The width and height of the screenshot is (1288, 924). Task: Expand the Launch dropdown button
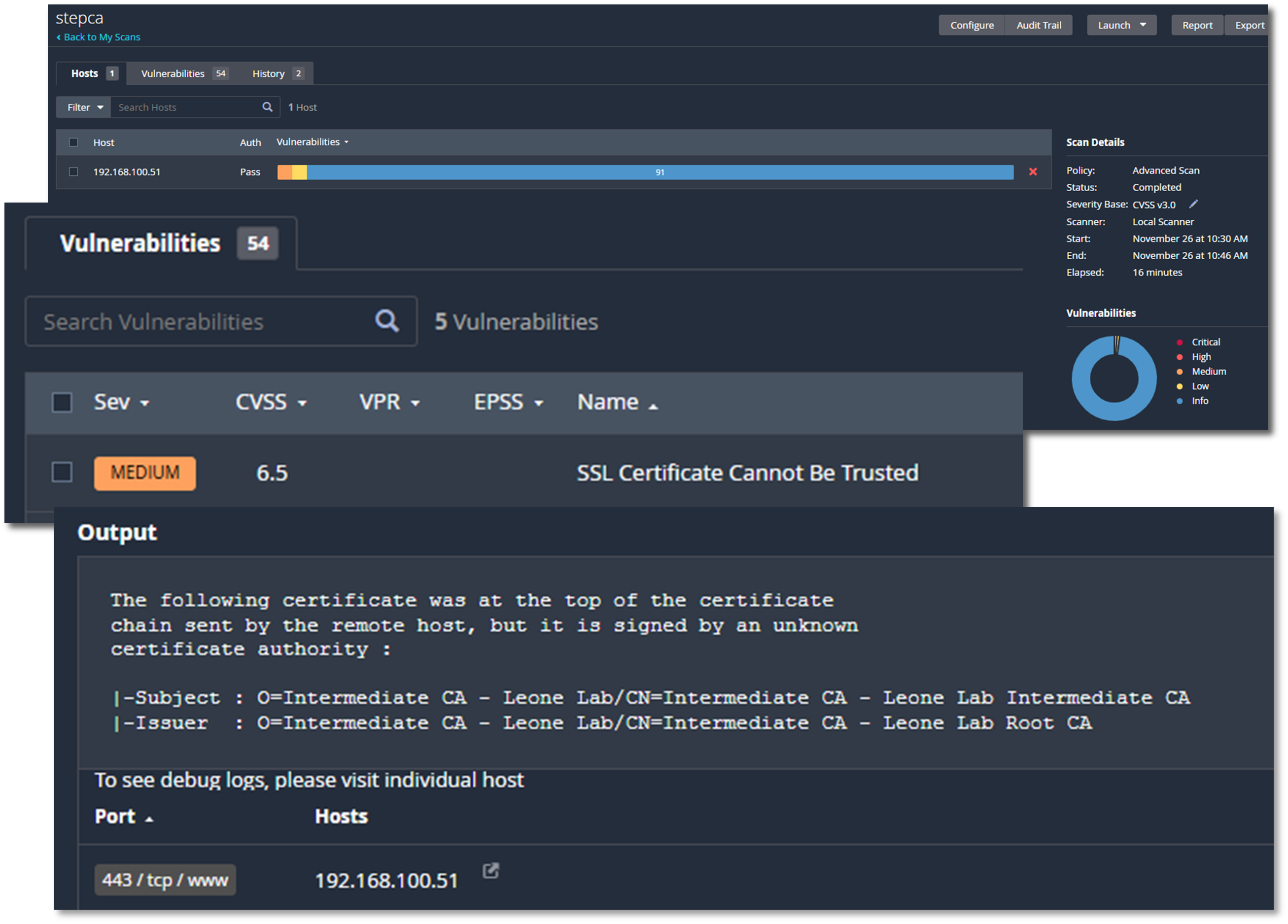[1121, 25]
